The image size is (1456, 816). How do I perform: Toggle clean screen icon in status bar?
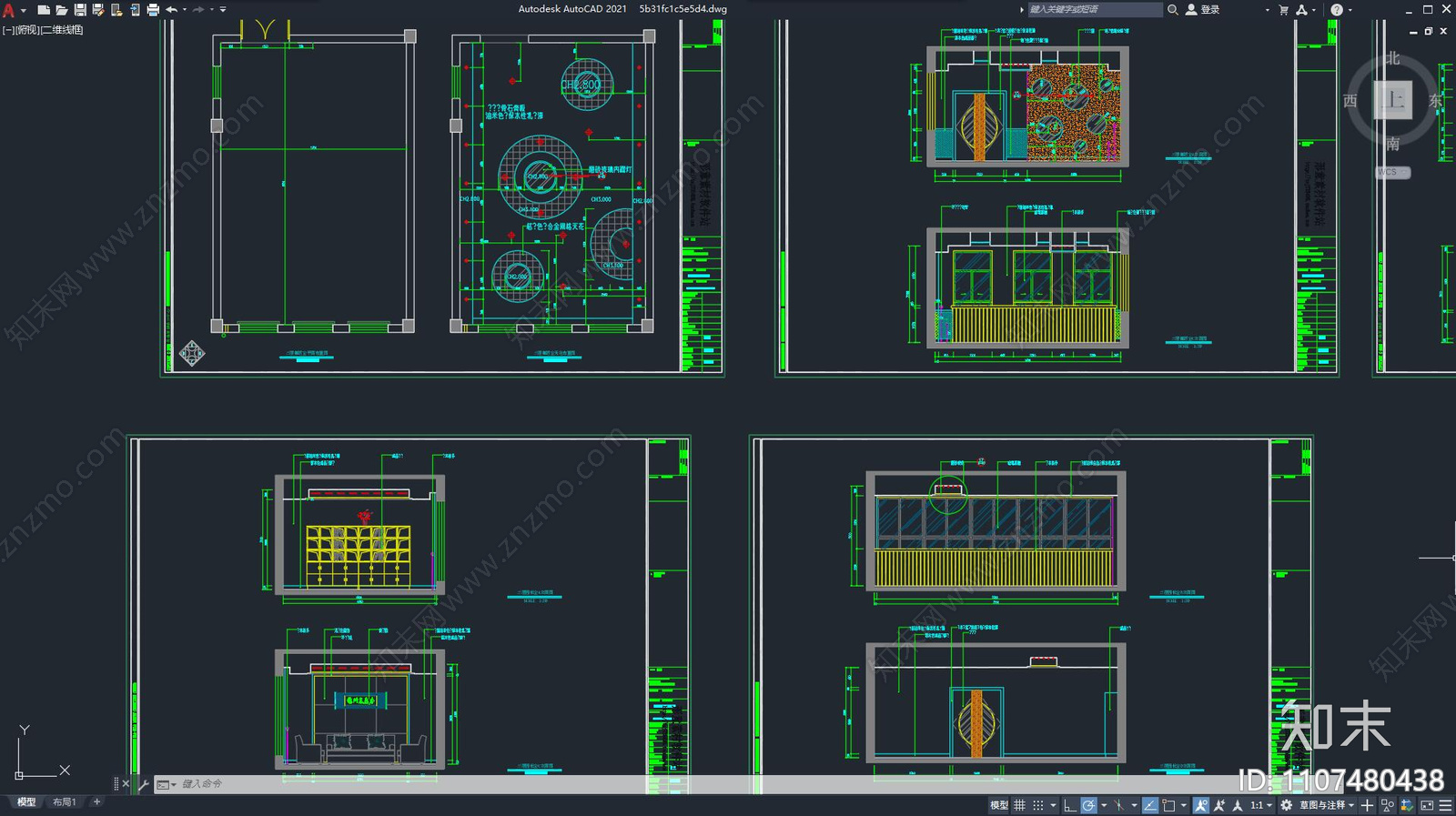1427,805
